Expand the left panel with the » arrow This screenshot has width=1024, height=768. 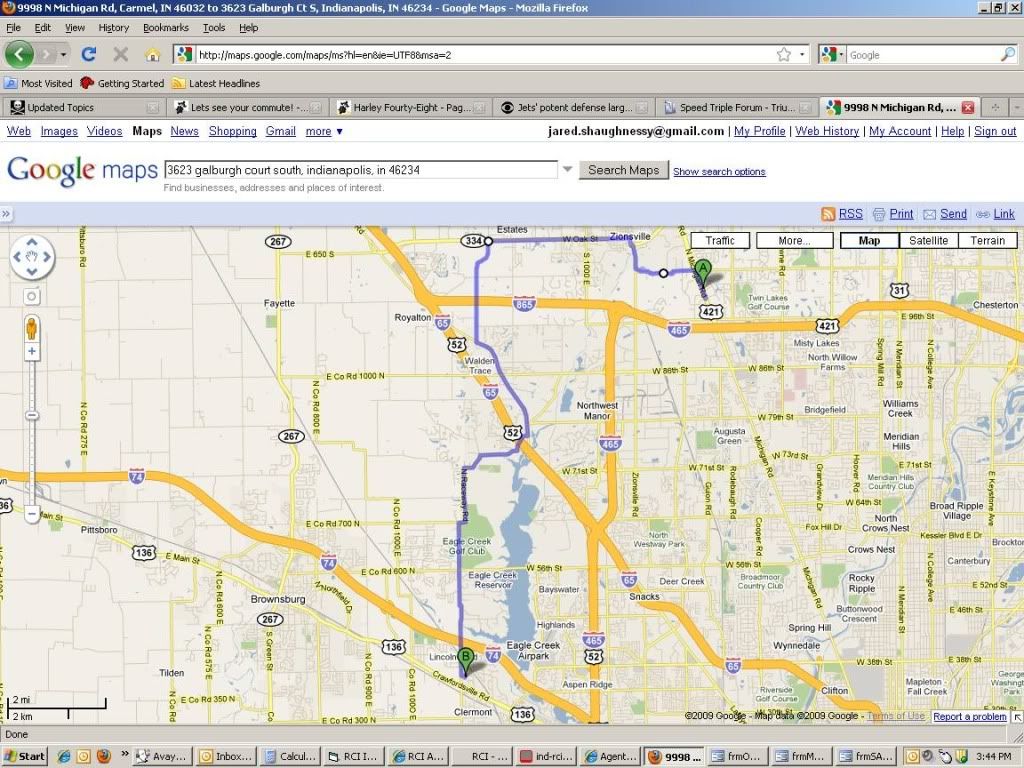(x=6, y=214)
